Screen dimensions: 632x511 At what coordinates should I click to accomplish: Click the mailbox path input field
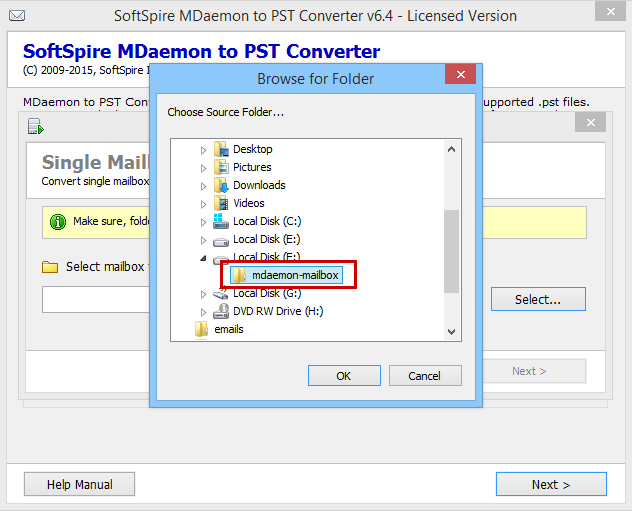(x=96, y=299)
